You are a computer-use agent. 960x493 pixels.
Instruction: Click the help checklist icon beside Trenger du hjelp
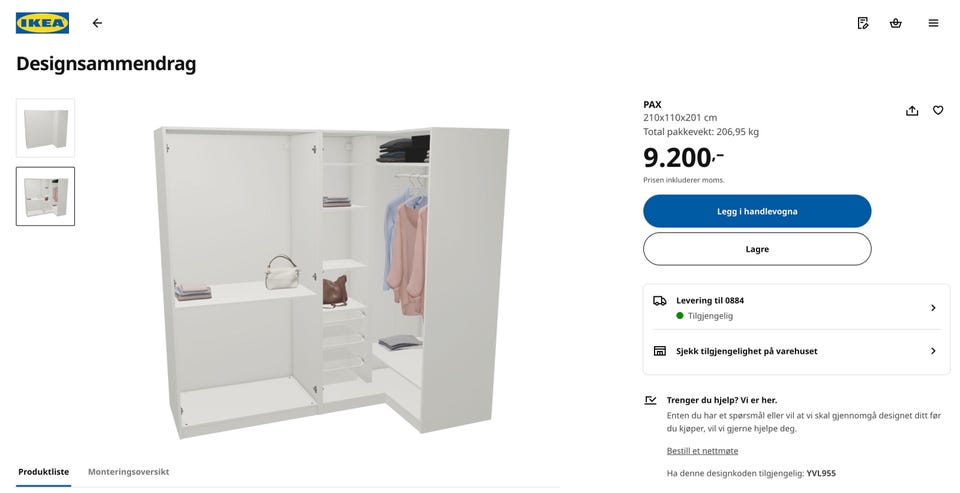(x=650, y=400)
